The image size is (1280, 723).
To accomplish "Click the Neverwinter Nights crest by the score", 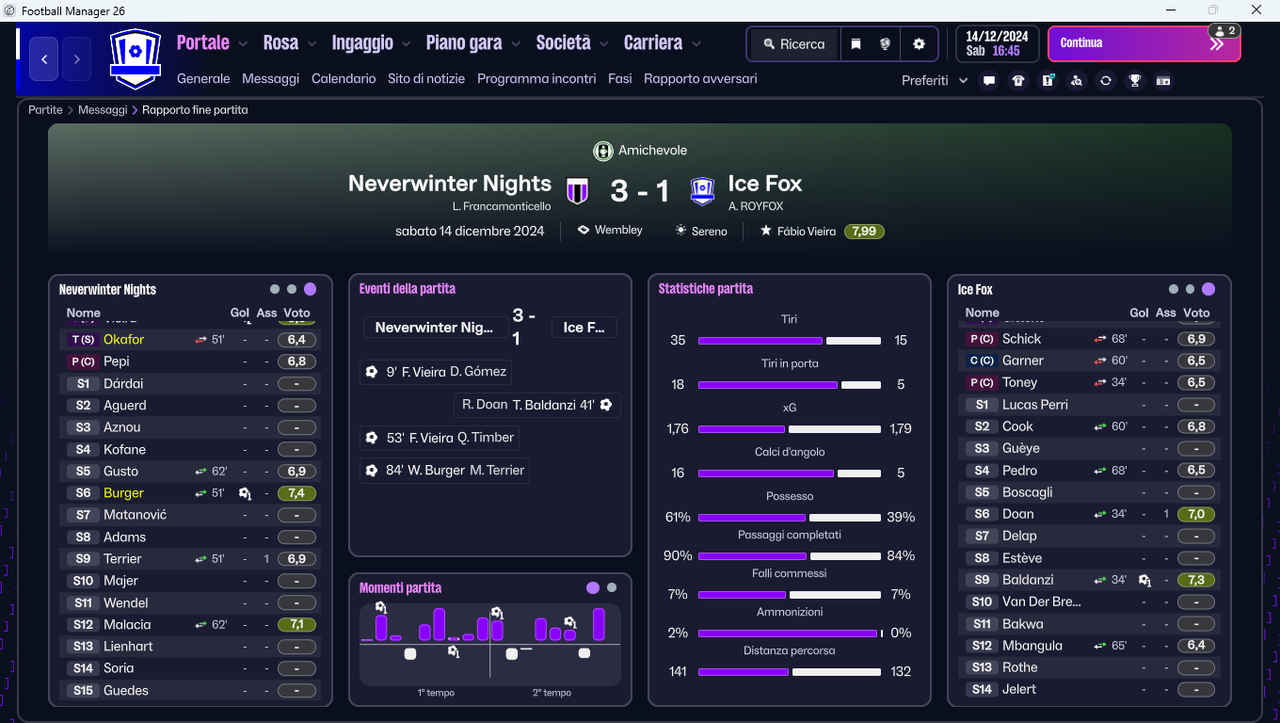I will 577,190.
